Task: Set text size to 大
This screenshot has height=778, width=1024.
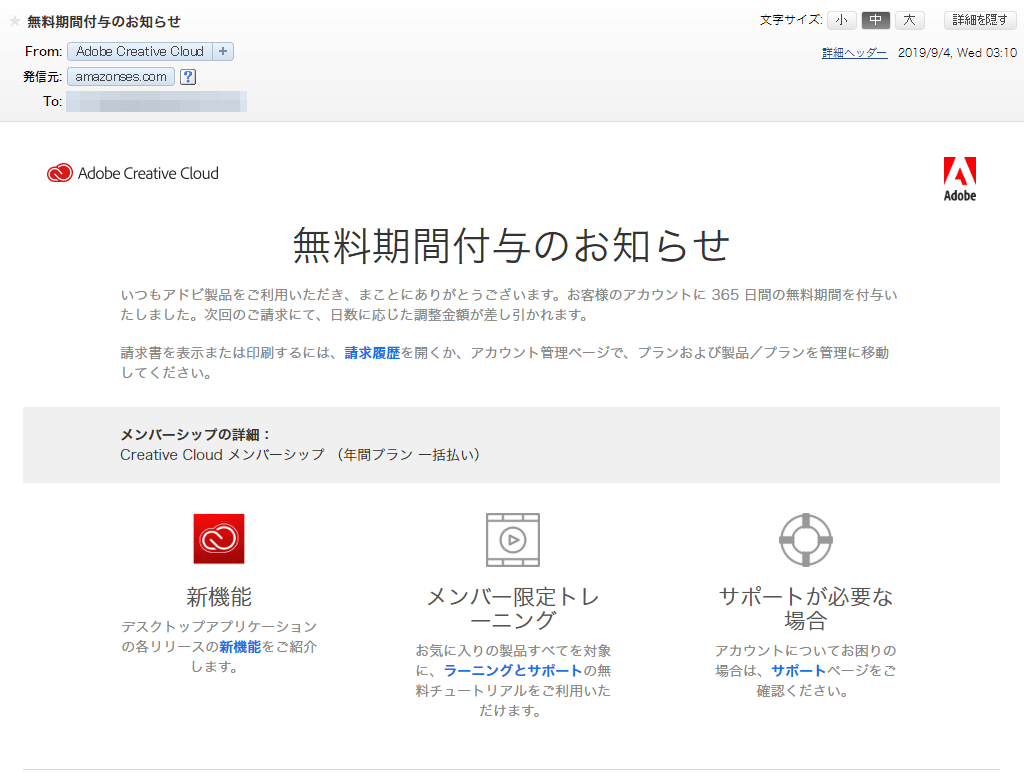Action: click(909, 20)
